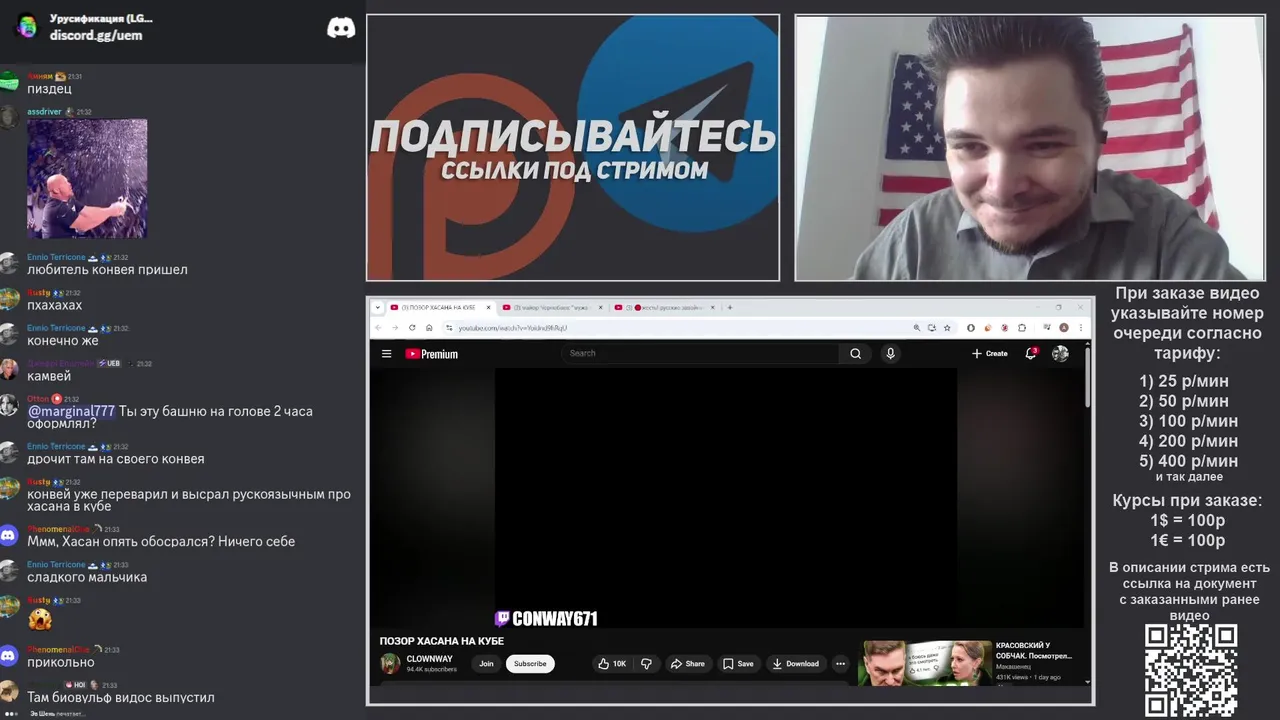Open a new browser tab
Viewport: 1280px width, 720px height.
click(x=730, y=307)
